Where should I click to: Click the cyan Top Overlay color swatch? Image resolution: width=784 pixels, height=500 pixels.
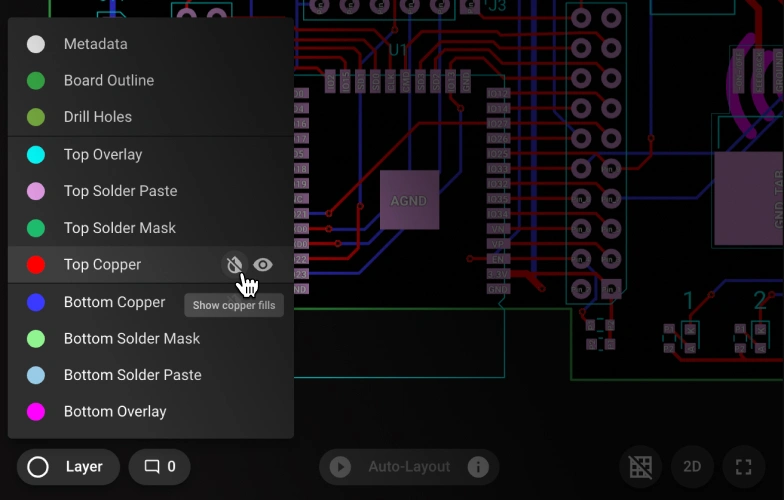36,155
